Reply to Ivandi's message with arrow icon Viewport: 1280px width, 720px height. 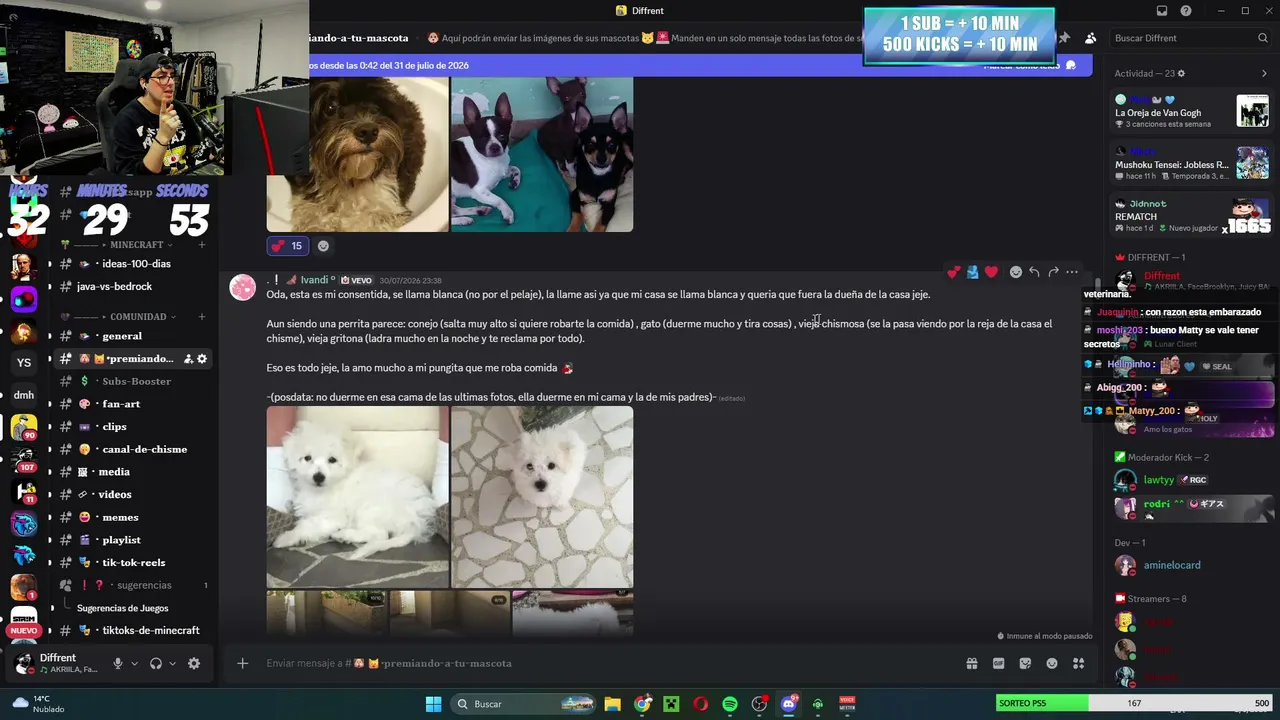point(1034,272)
